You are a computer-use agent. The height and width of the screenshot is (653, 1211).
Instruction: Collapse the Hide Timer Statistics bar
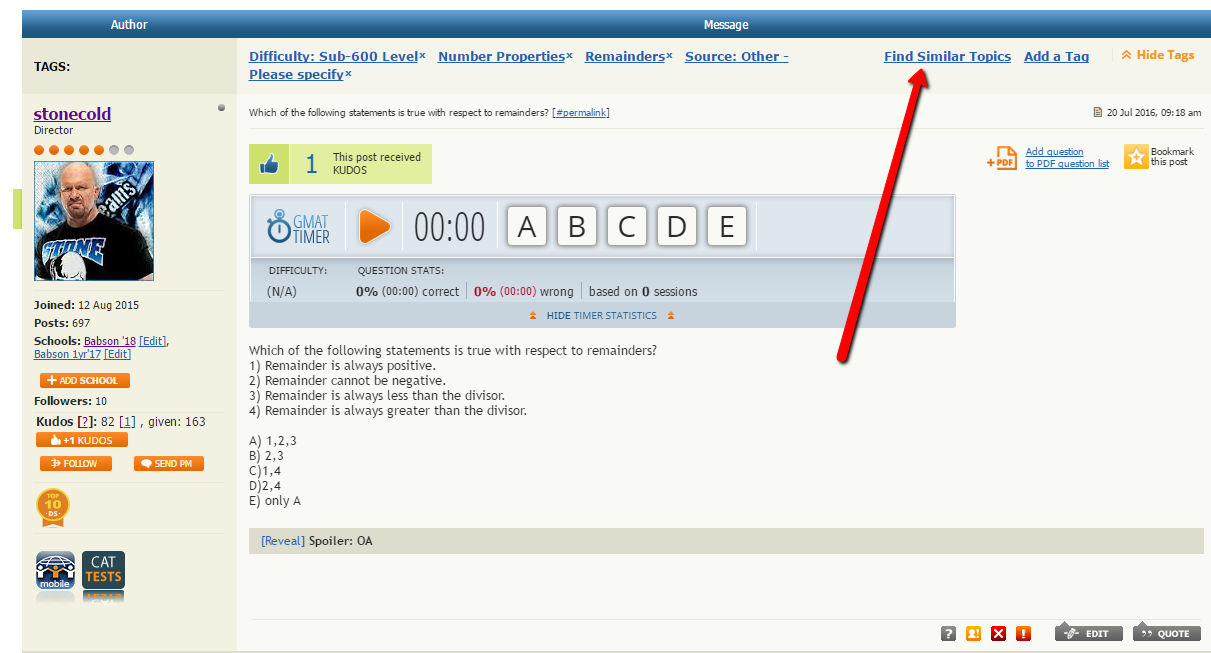click(x=601, y=316)
